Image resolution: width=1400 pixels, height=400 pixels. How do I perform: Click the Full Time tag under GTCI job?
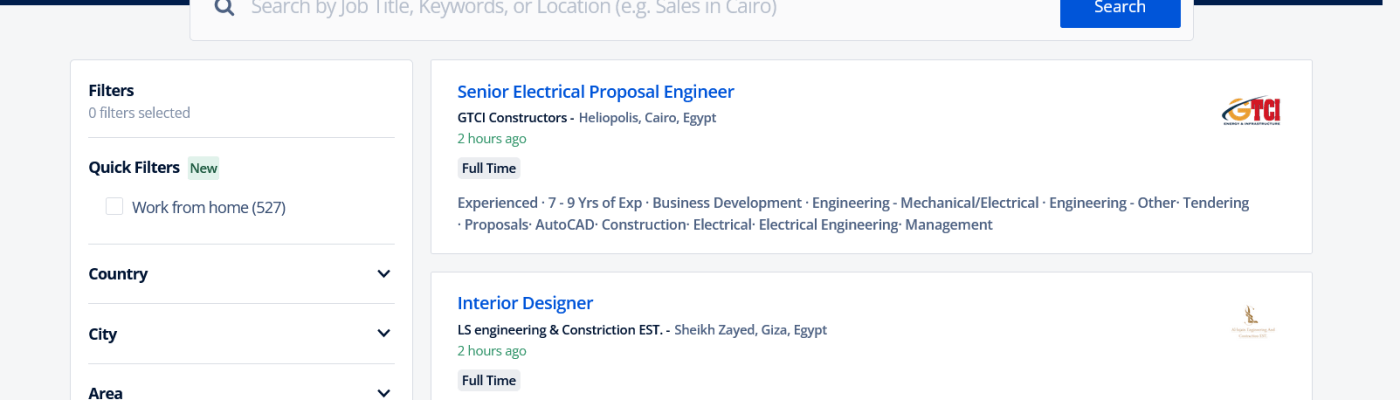click(x=489, y=168)
